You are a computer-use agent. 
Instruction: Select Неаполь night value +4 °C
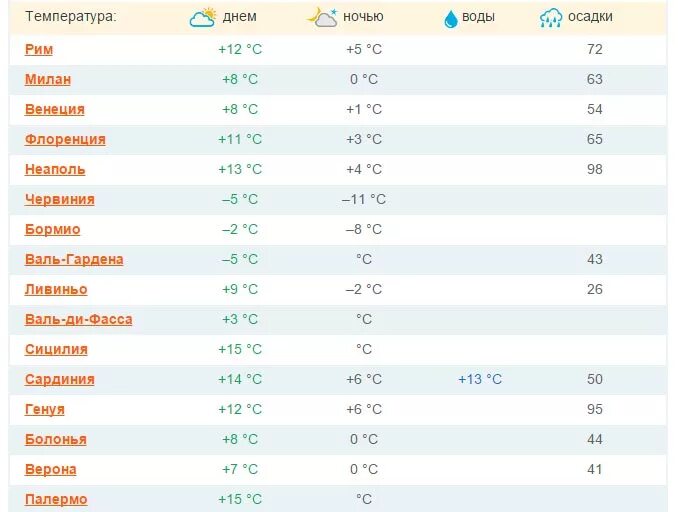(364, 169)
